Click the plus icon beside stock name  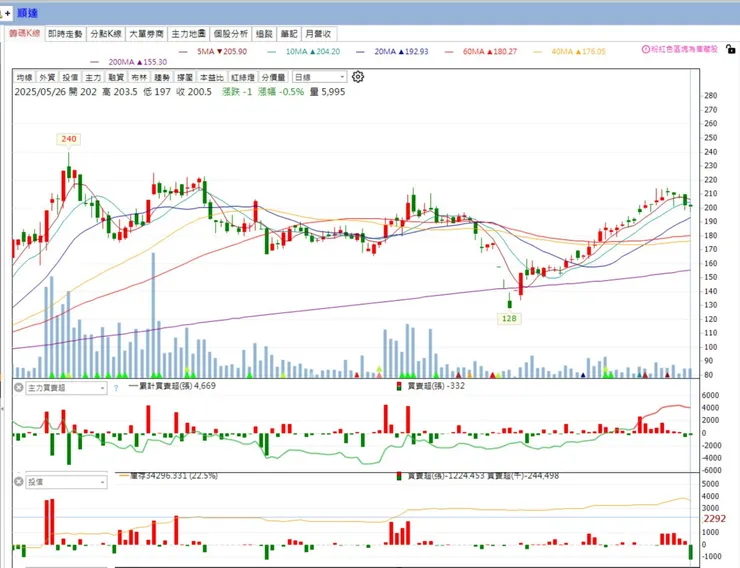tap(7, 13)
